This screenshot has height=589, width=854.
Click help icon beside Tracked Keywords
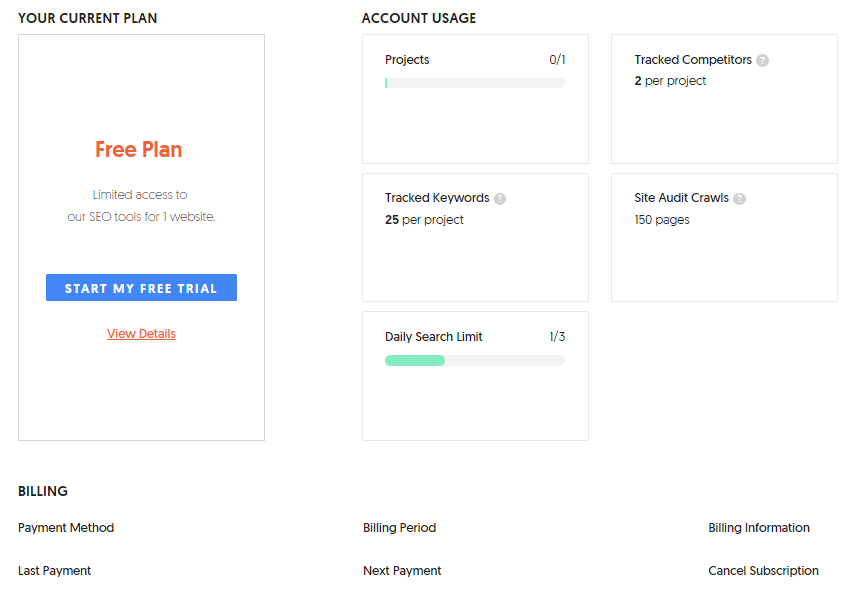(500, 199)
